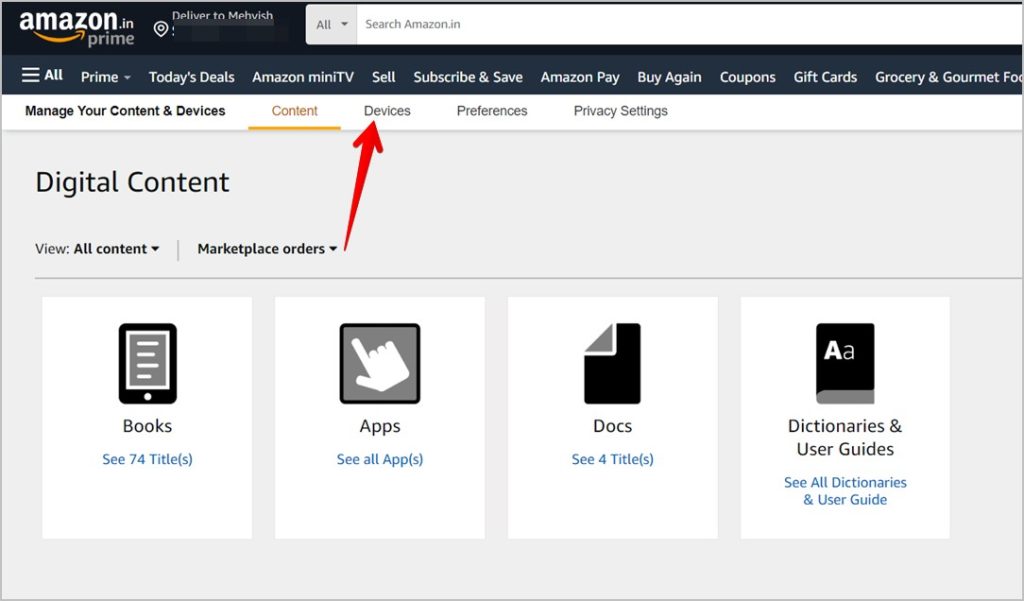Screen dimensions: 1024x601
Task: Focus the Search Amazon.in field
Action: [x=690, y=25]
